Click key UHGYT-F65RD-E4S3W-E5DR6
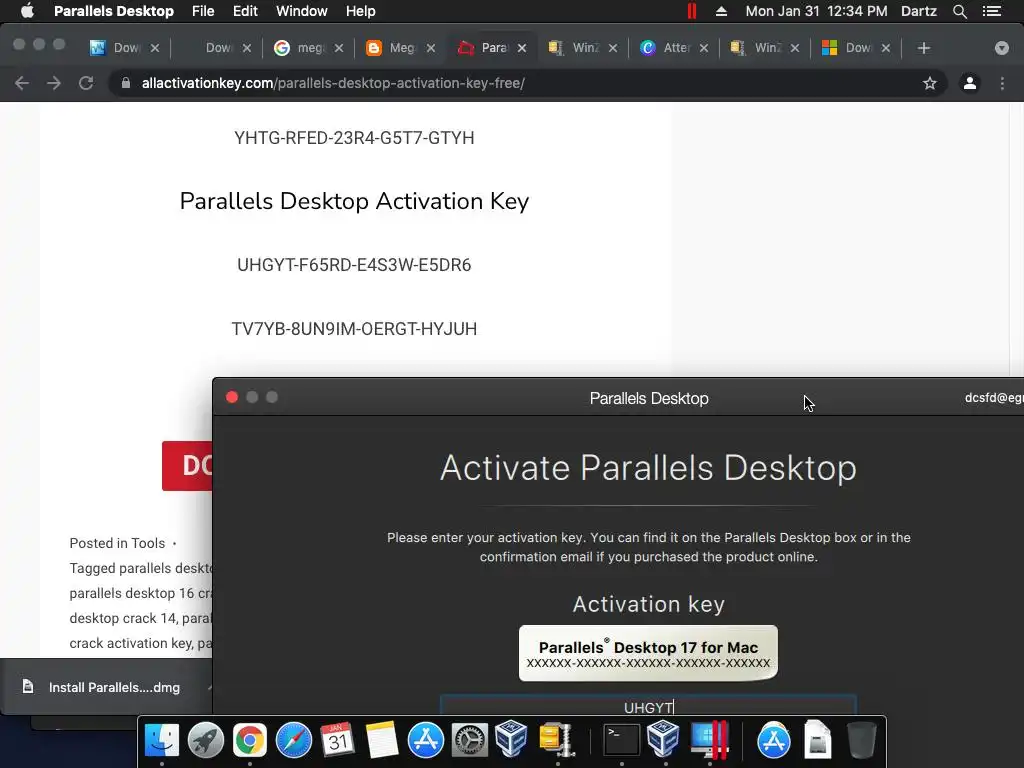This screenshot has width=1024, height=768. pyautogui.click(x=354, y=265)
